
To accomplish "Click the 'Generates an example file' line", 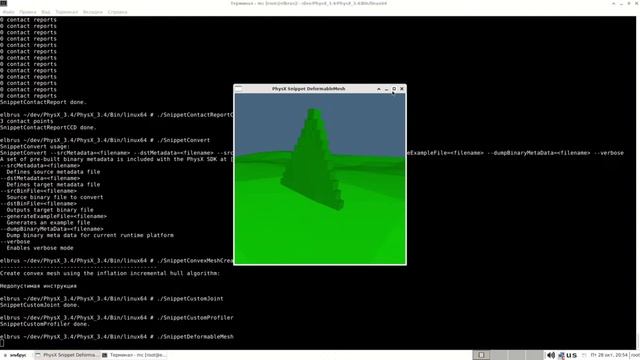I will point(48,223).
